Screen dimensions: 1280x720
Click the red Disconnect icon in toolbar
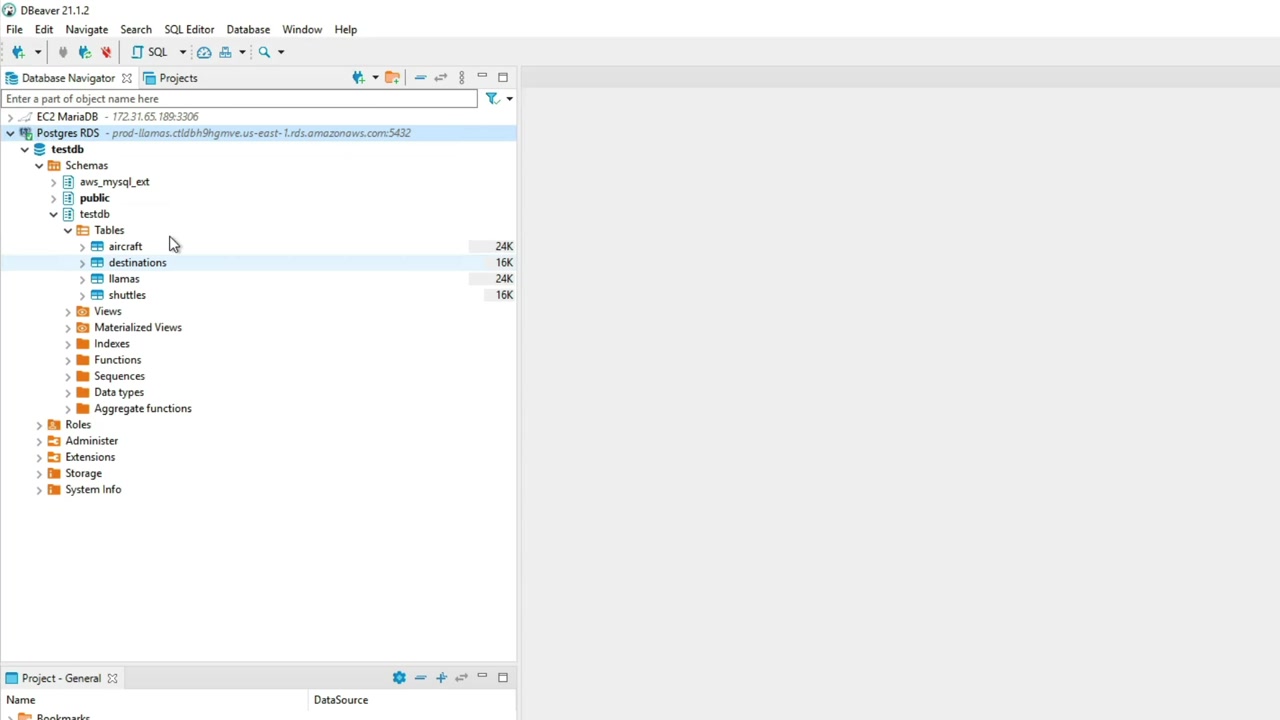coord(106,52)
